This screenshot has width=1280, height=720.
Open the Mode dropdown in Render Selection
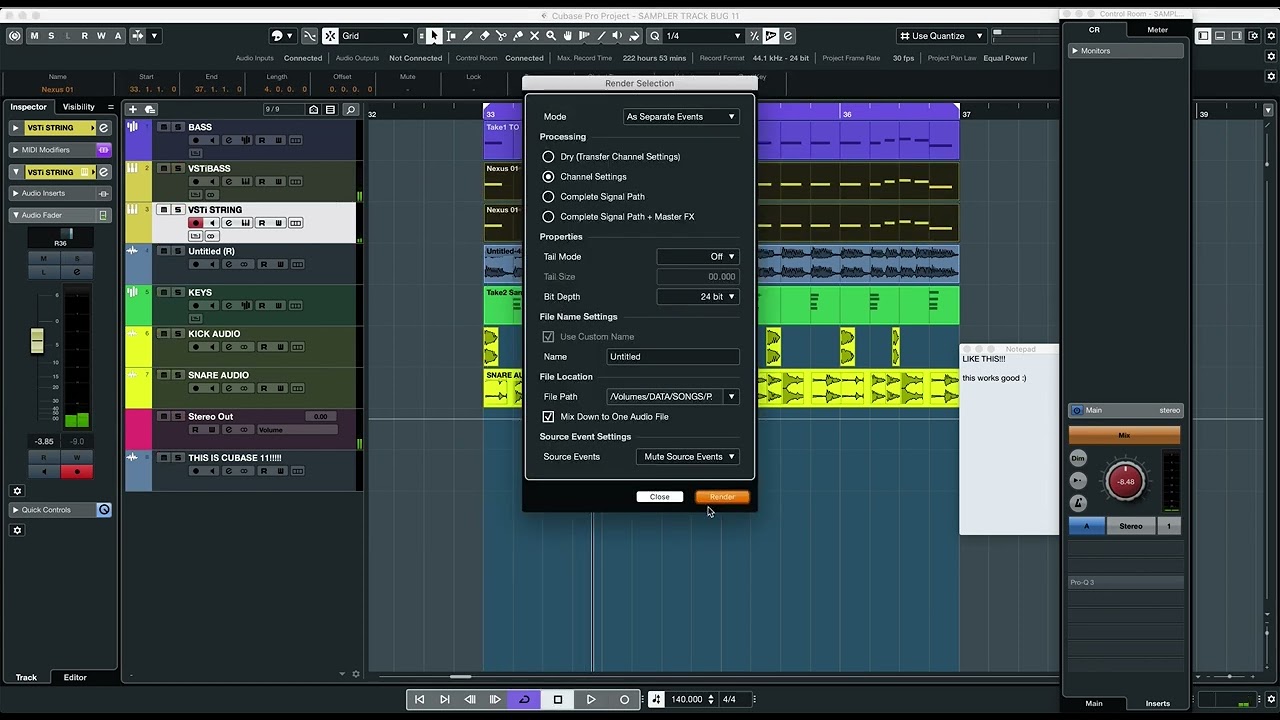pyautogui.click(x=680, y=117)
